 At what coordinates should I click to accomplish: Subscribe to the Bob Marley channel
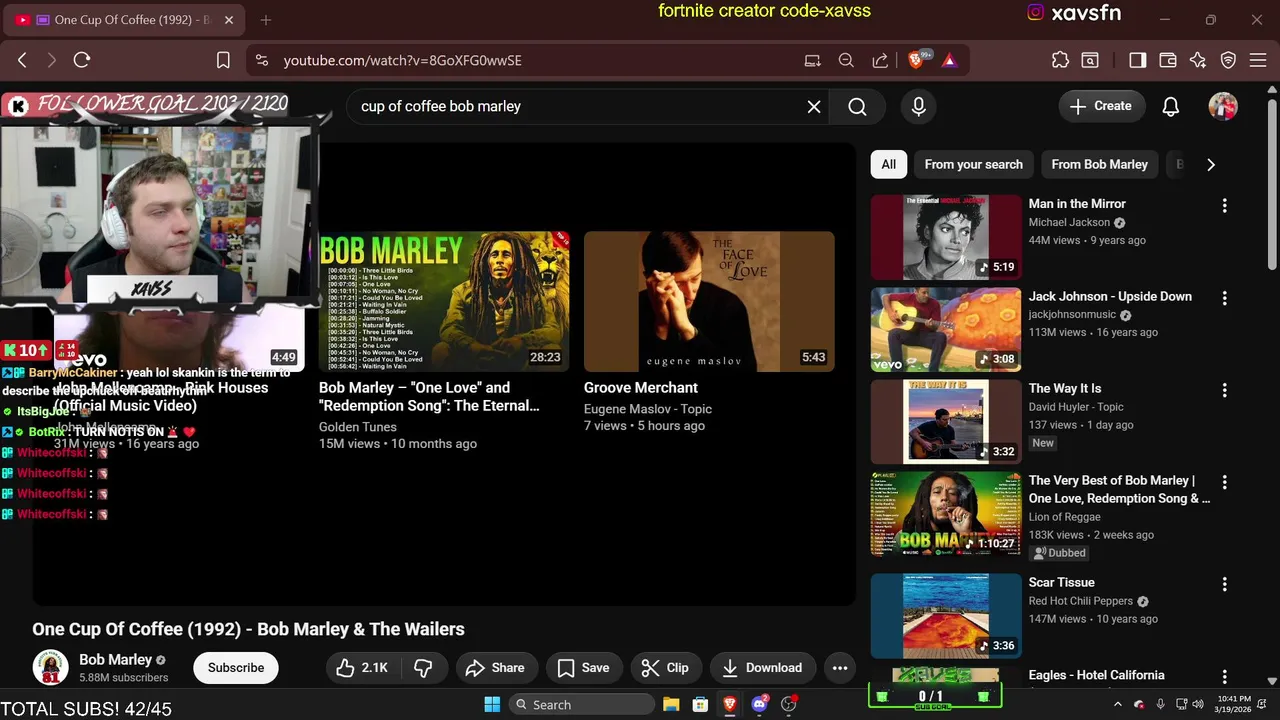236,668
